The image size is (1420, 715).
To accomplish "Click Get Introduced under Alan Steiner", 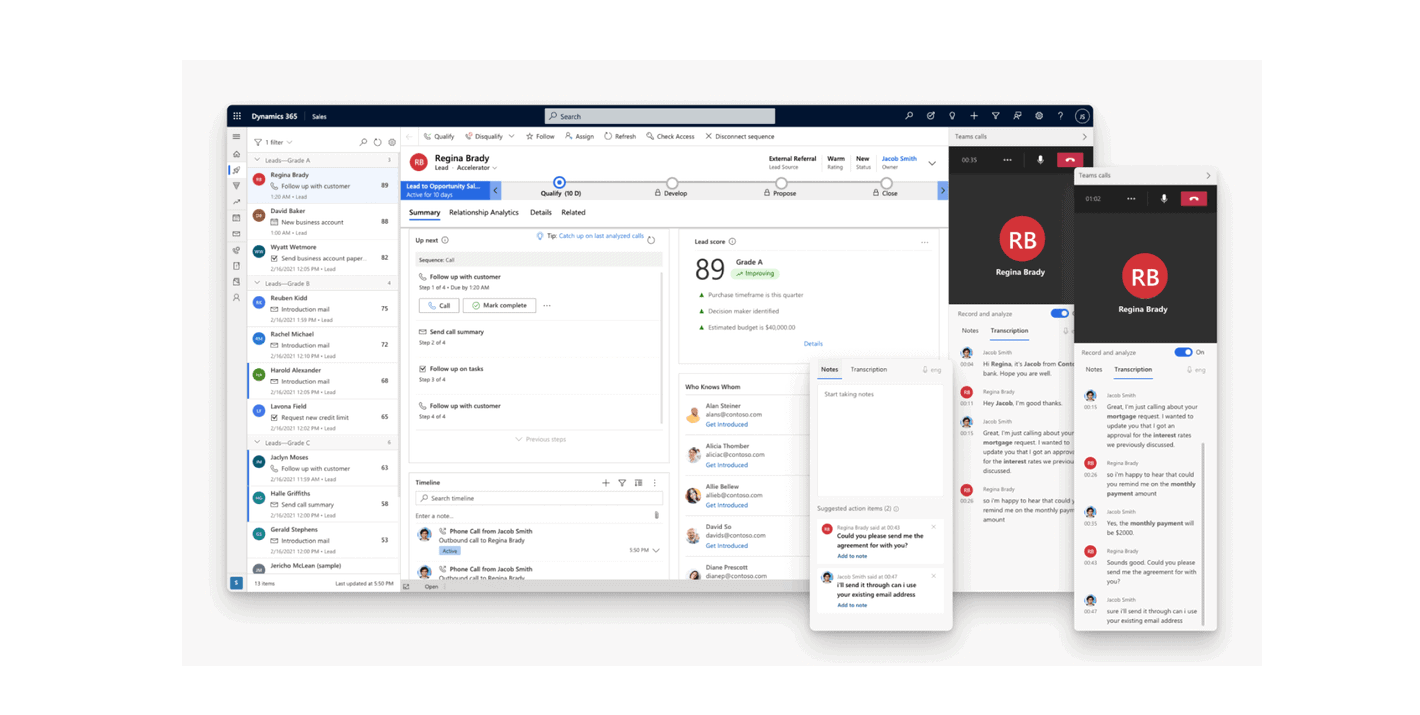I will (726, 425).
